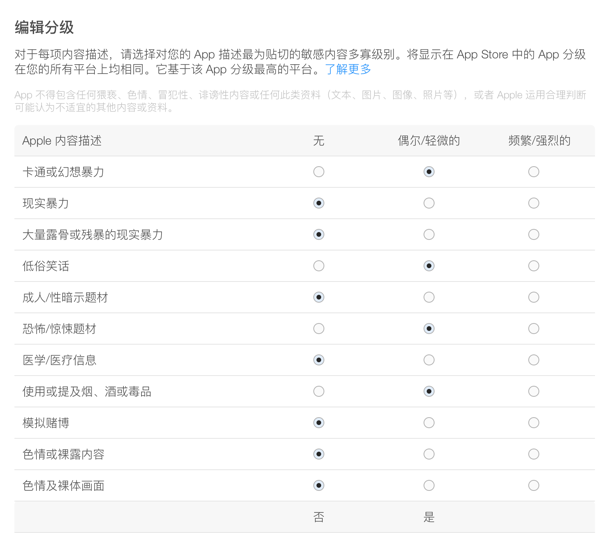This screenshot has width=600, height=541.
Task: Select 频繁/强烈的 for 模拟赌博
Action: pyautogui.click(x=534, y=423)
